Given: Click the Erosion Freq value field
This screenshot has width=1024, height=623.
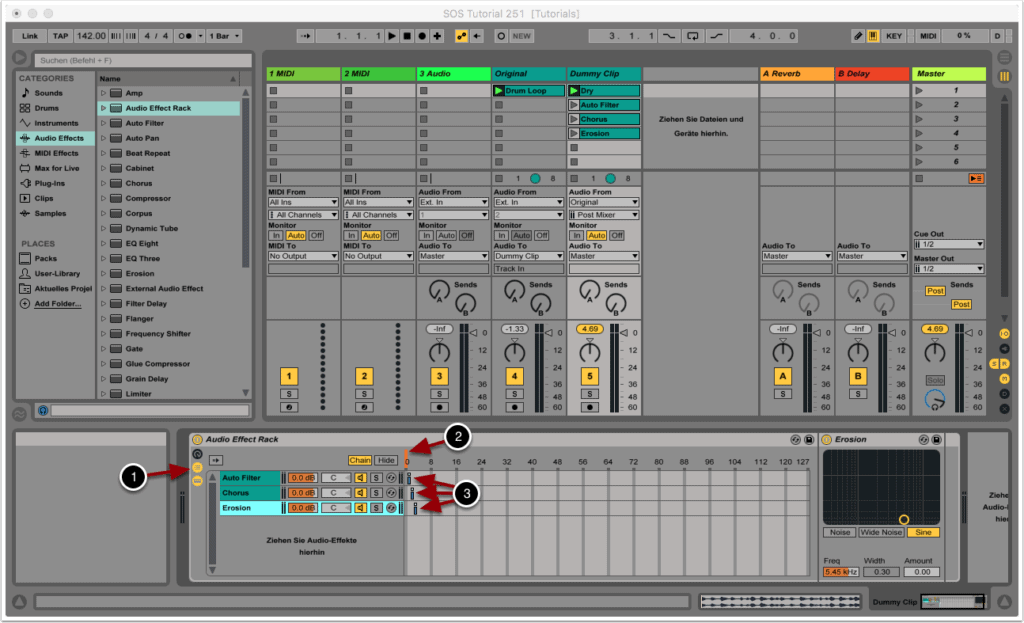Looking at the screenshot, I should point(838,572).
